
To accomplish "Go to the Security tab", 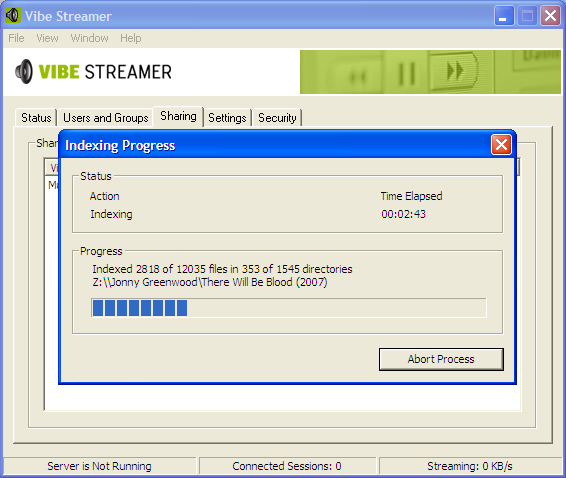I will point(277,118).
